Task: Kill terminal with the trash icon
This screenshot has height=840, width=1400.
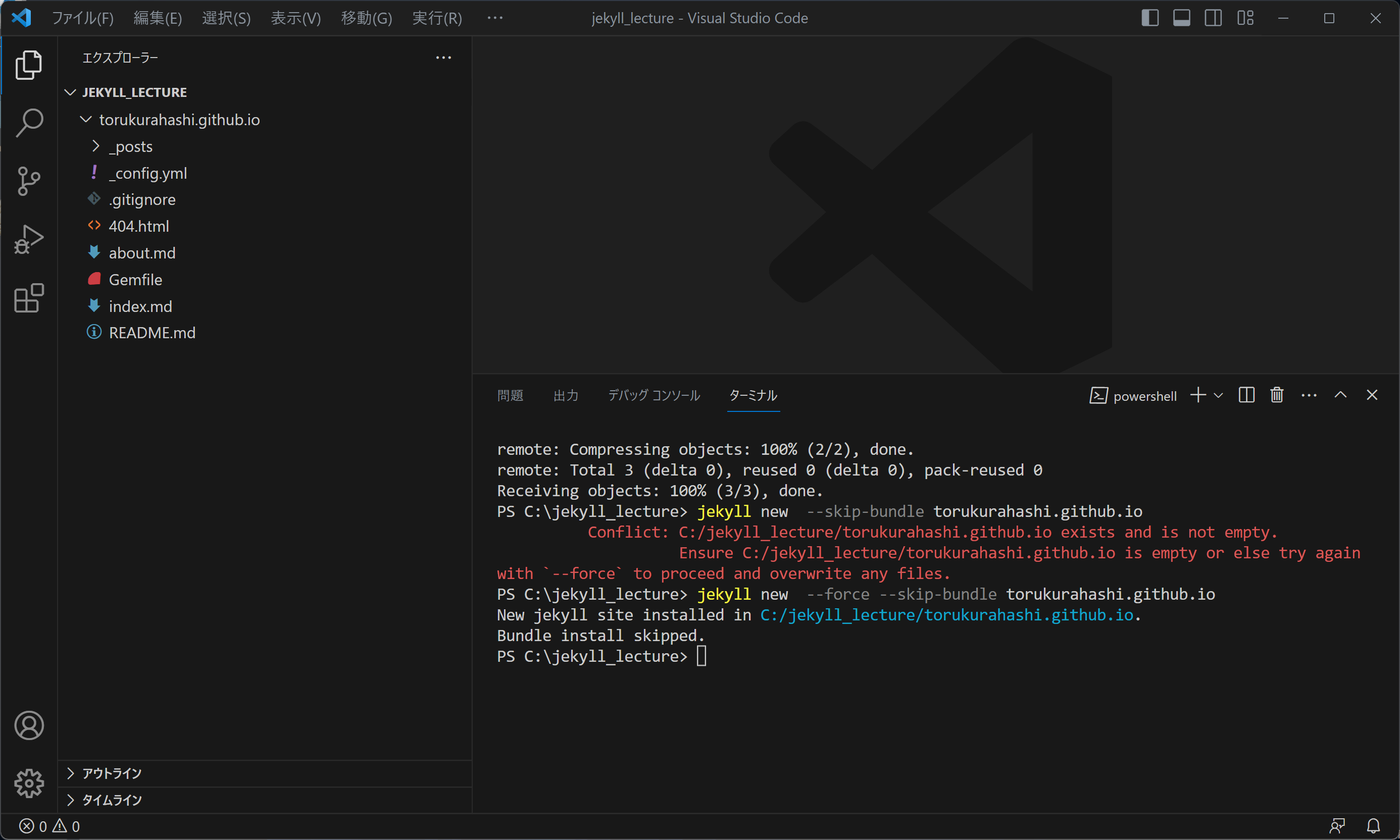Action: coord(1277,395)
